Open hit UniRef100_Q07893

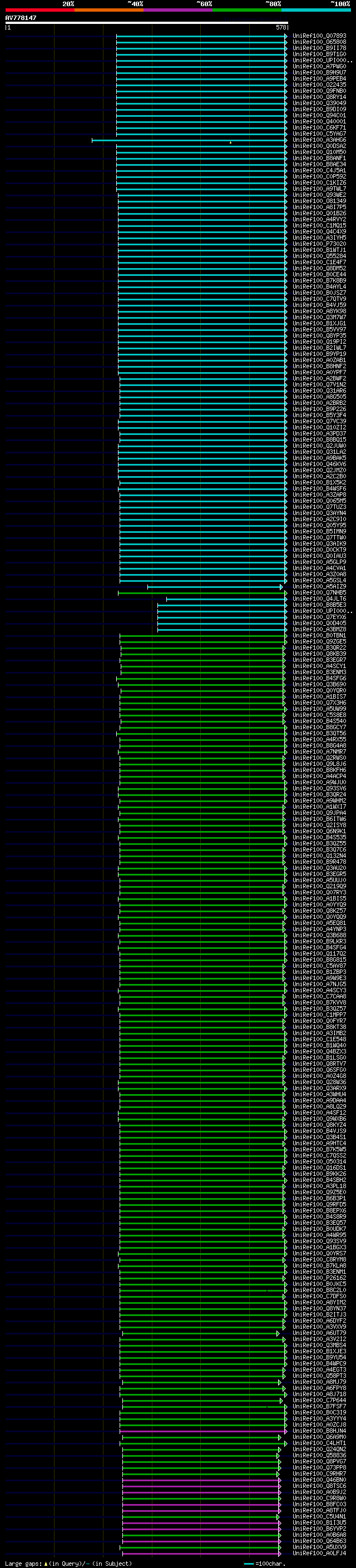click(x=319, y=36)
